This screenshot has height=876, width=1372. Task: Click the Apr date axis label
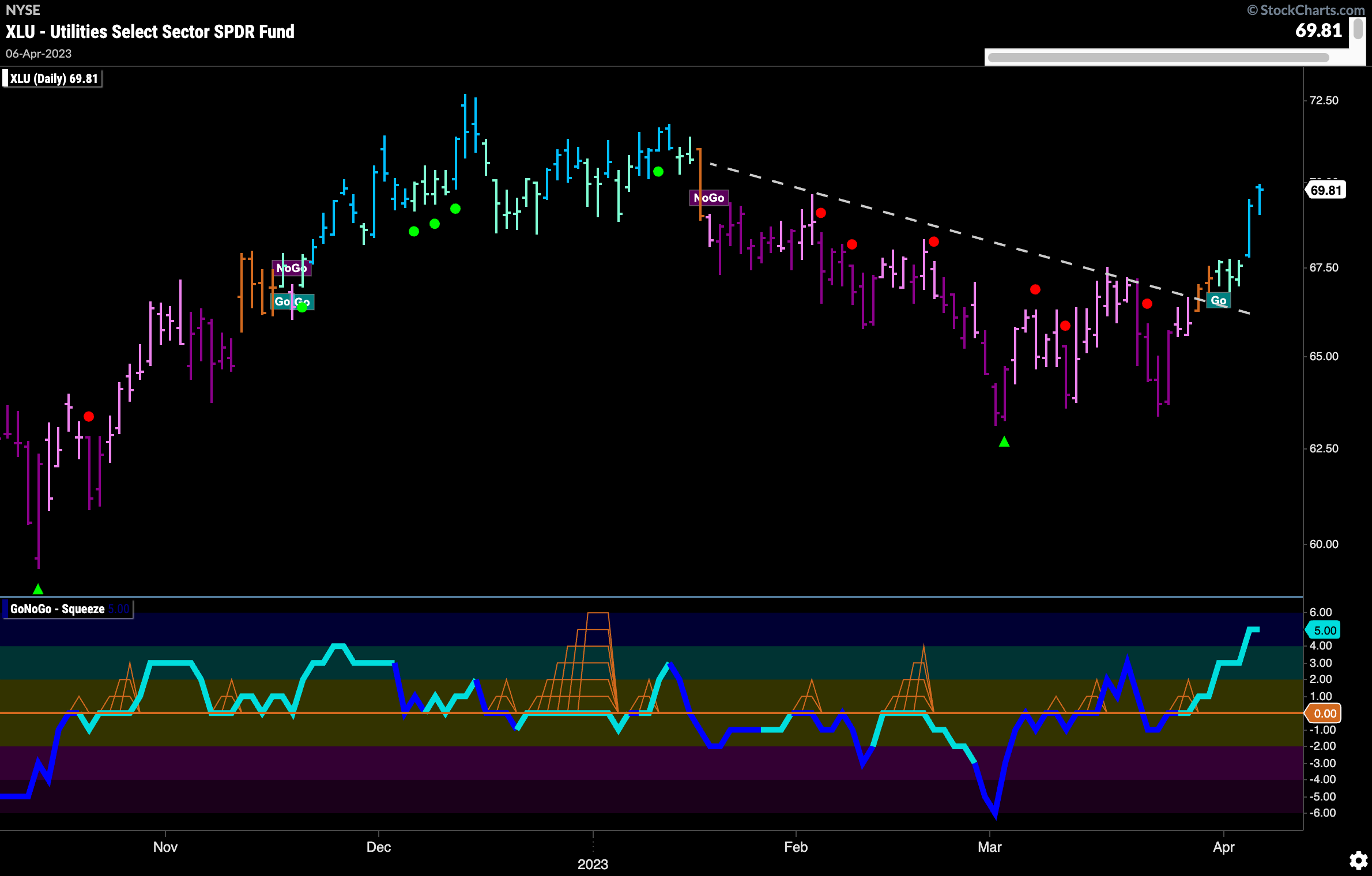tap(1224, 847)
